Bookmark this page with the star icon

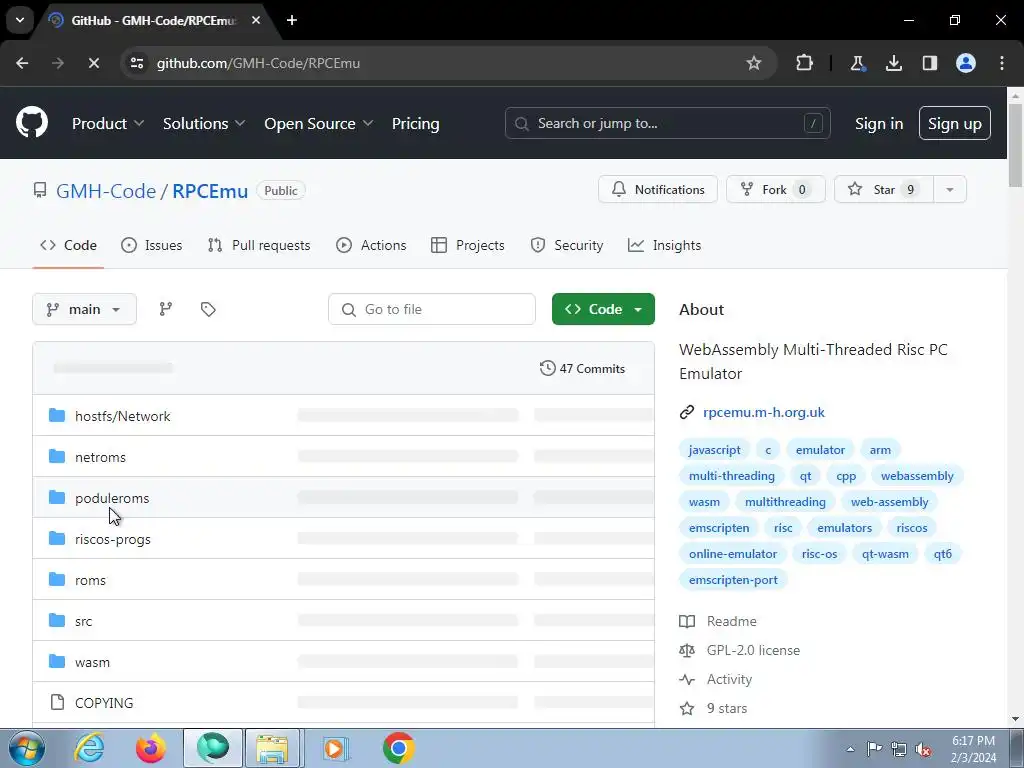[754, 63]
